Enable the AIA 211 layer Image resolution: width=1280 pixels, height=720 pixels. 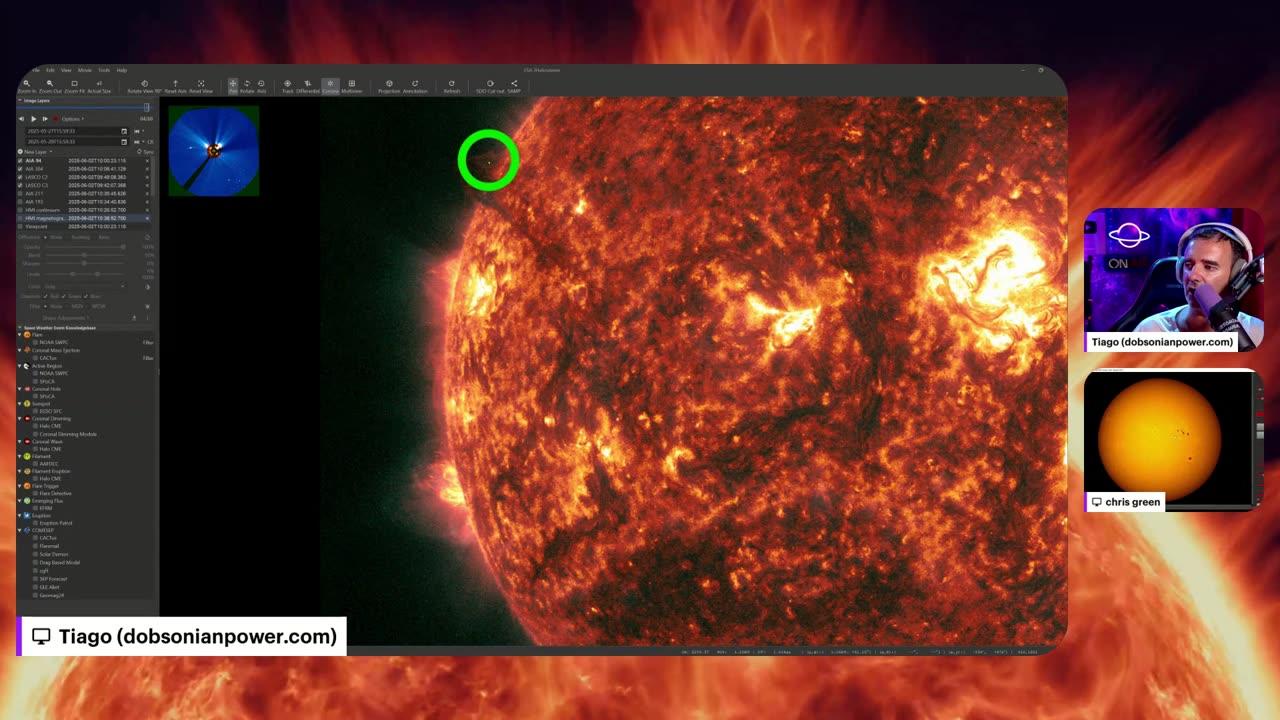[x=20, y=194]
